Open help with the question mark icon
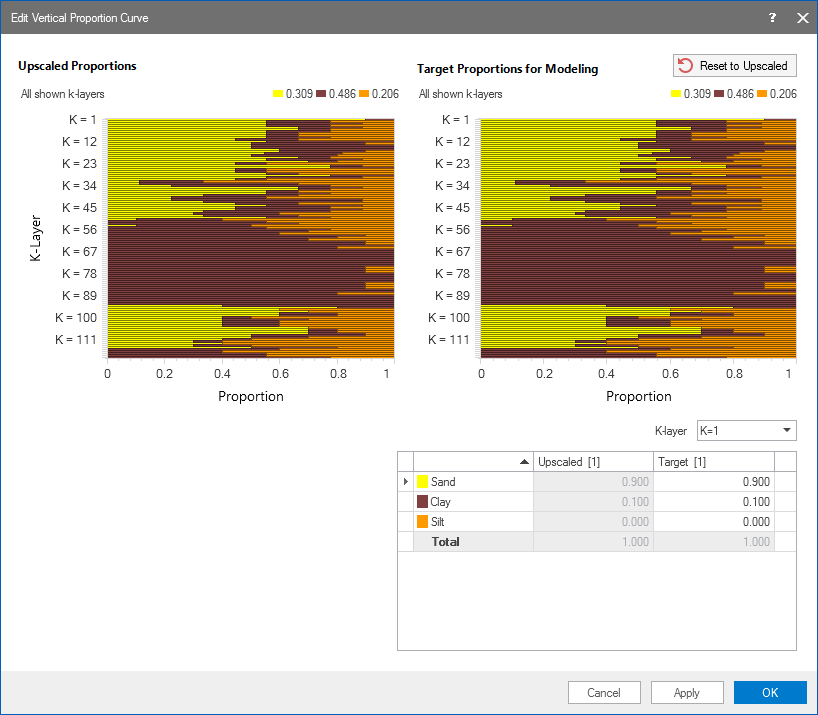818x715 pixels. pyautogui.click(x=772, y=18)
